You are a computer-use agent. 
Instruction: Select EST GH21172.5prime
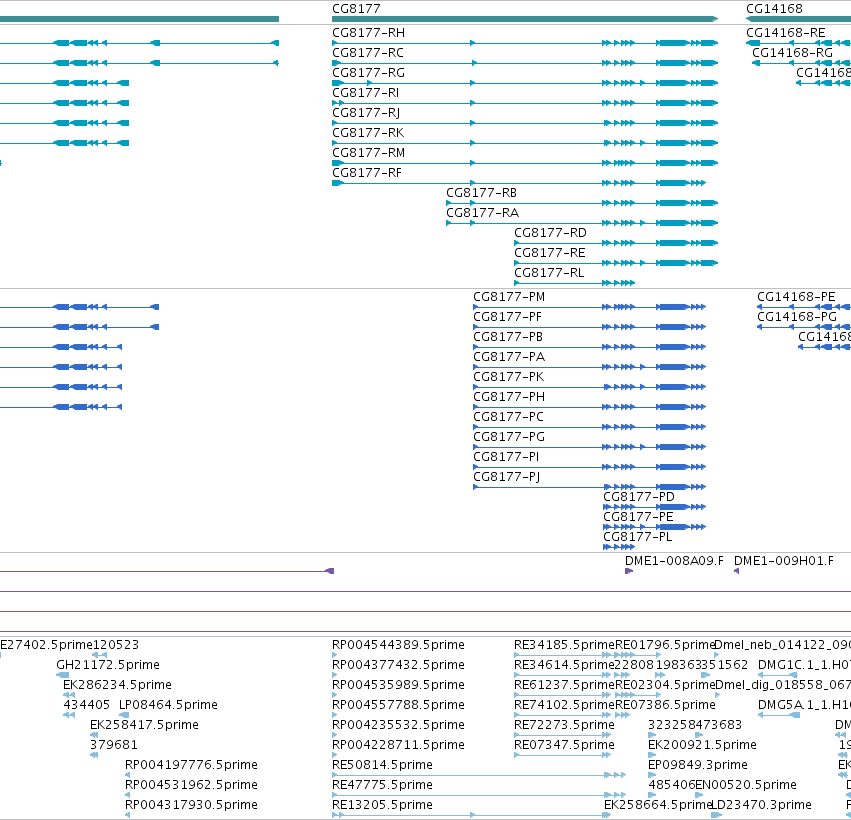(108, 665)
